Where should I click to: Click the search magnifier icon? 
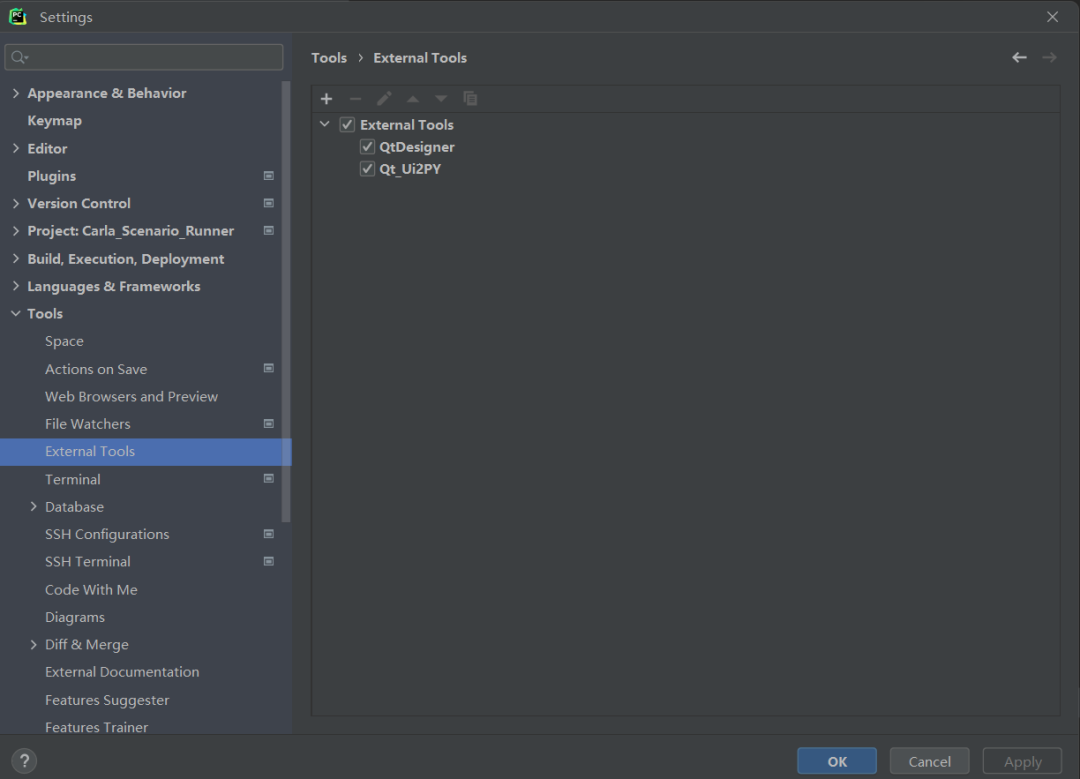coord(19,57)
